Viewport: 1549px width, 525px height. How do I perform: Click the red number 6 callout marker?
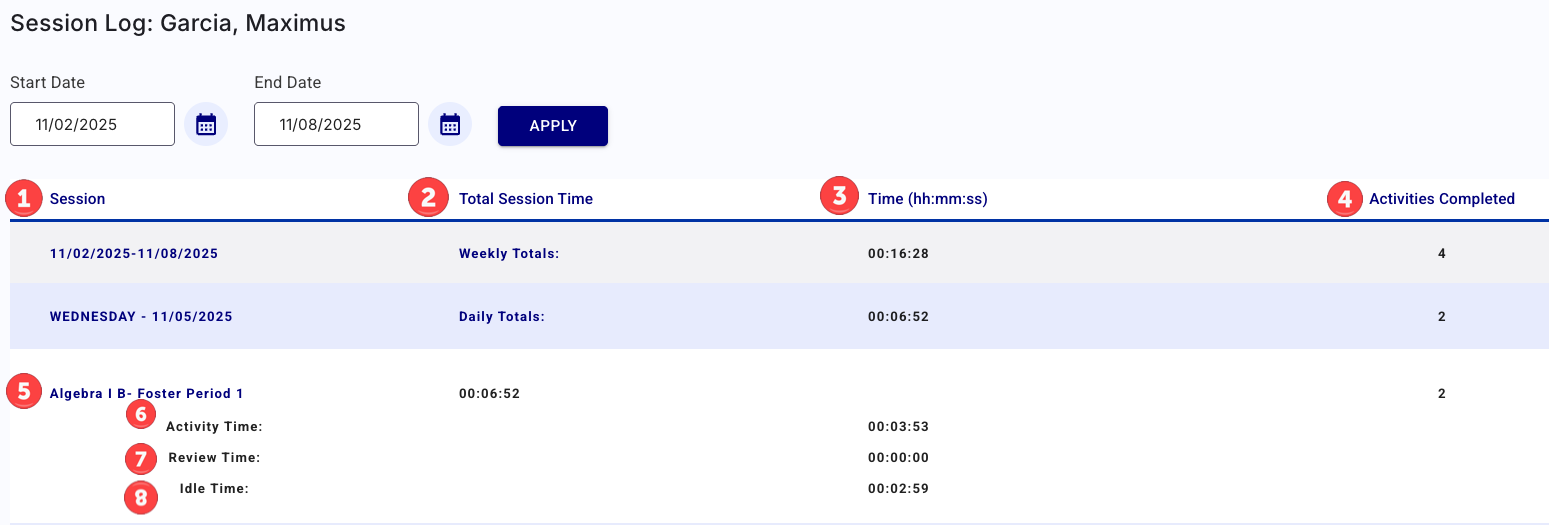[x=142, y=413]
